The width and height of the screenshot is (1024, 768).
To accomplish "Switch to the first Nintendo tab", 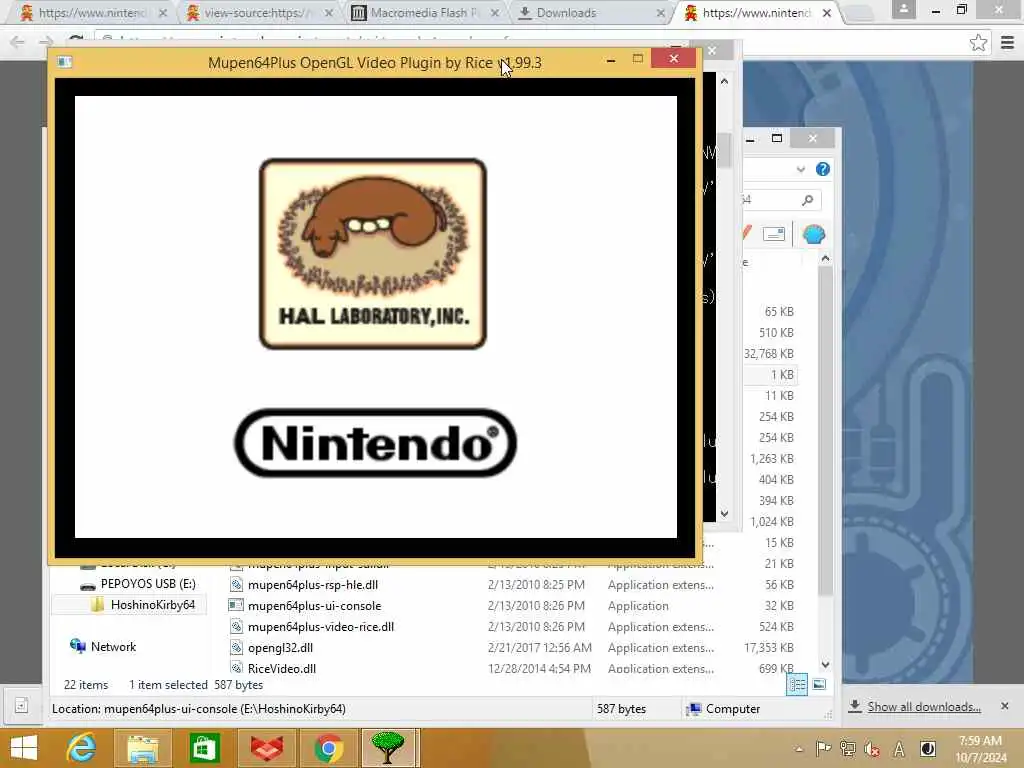I will click(92, 12).
